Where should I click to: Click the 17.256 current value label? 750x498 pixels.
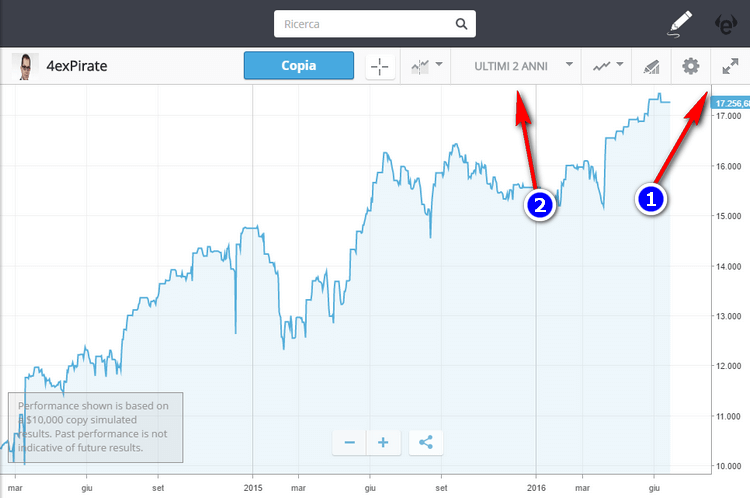coord(729,103)
